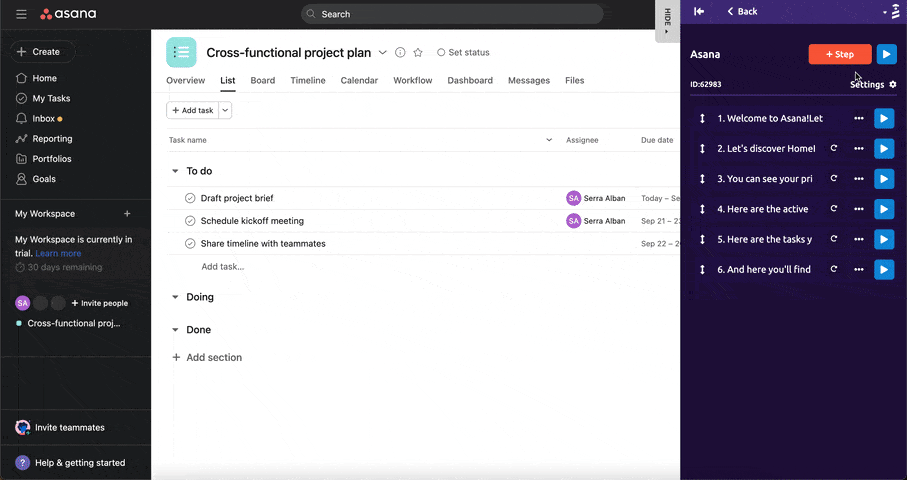Screen dimensions: 907x480
Task: Switch to the Overview tab
Action: point(186,80)
